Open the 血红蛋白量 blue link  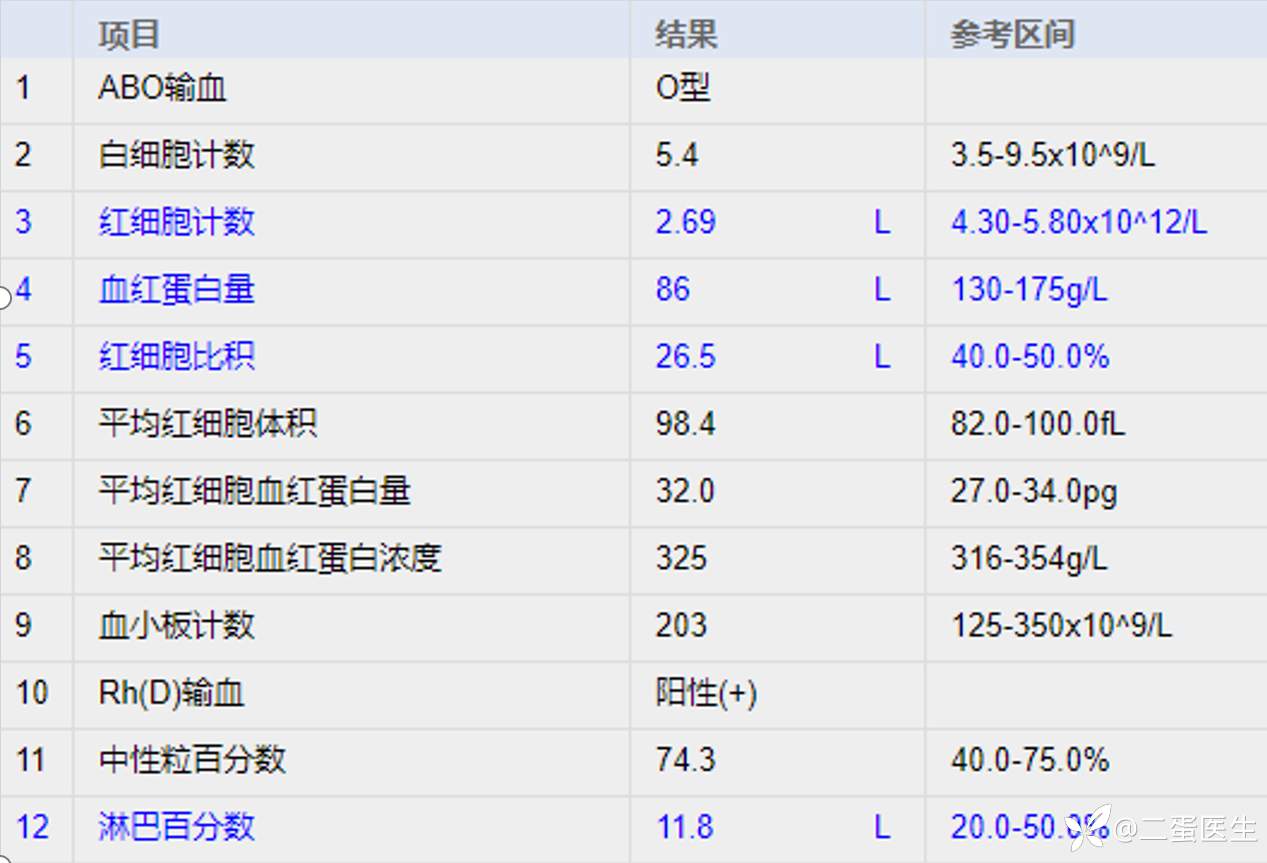pos(176,289)
